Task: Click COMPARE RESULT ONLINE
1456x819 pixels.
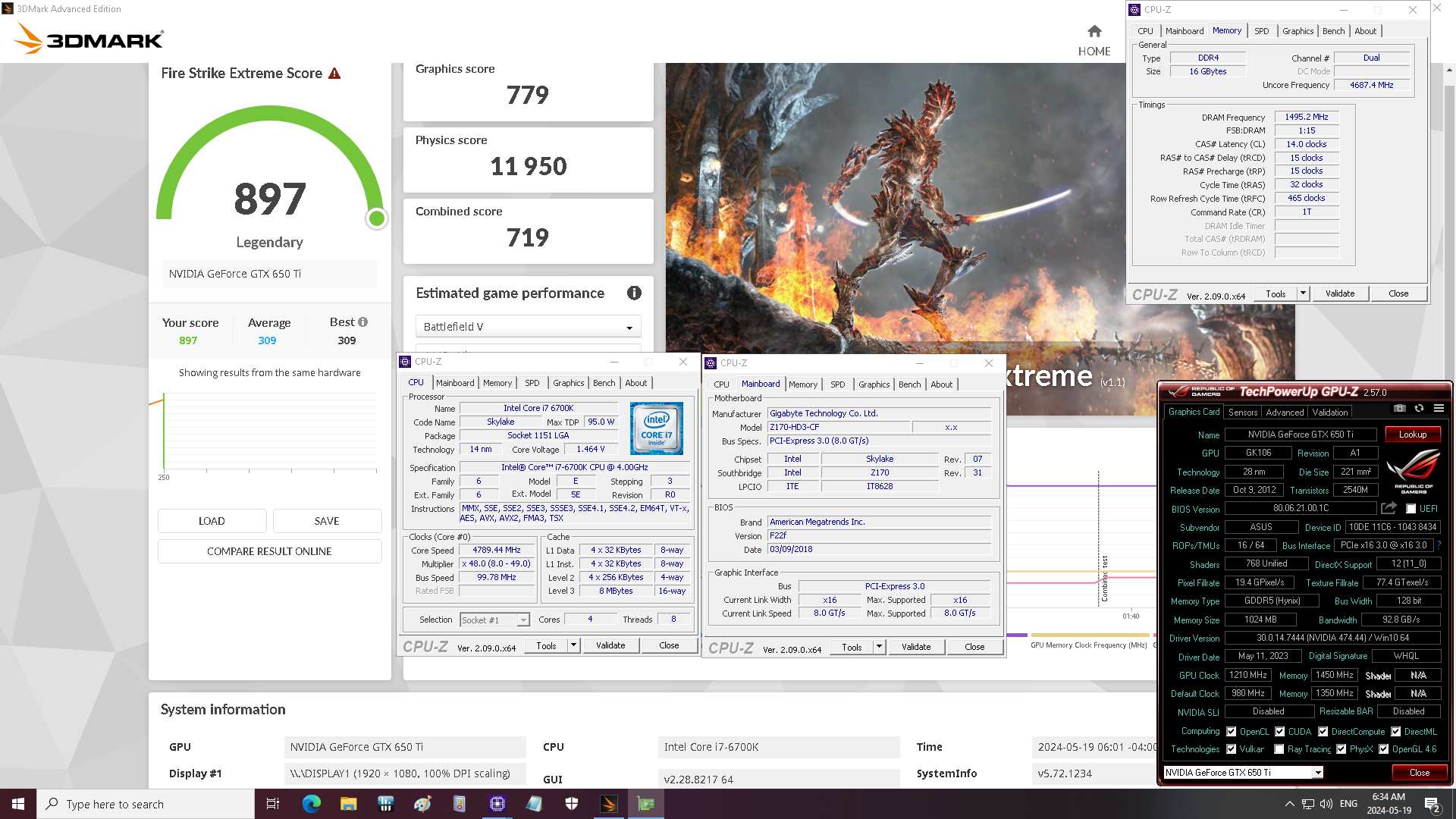Action: 269,551
